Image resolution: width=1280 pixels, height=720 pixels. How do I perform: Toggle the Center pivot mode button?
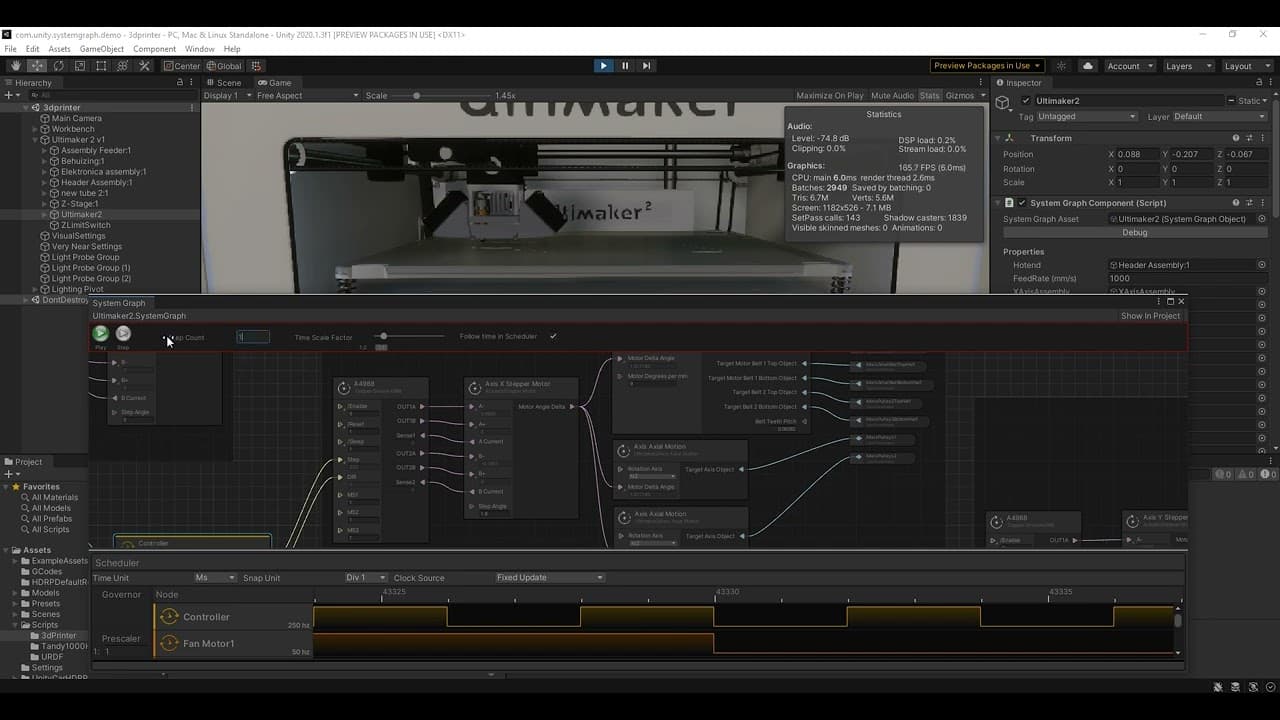pos(182,66)
